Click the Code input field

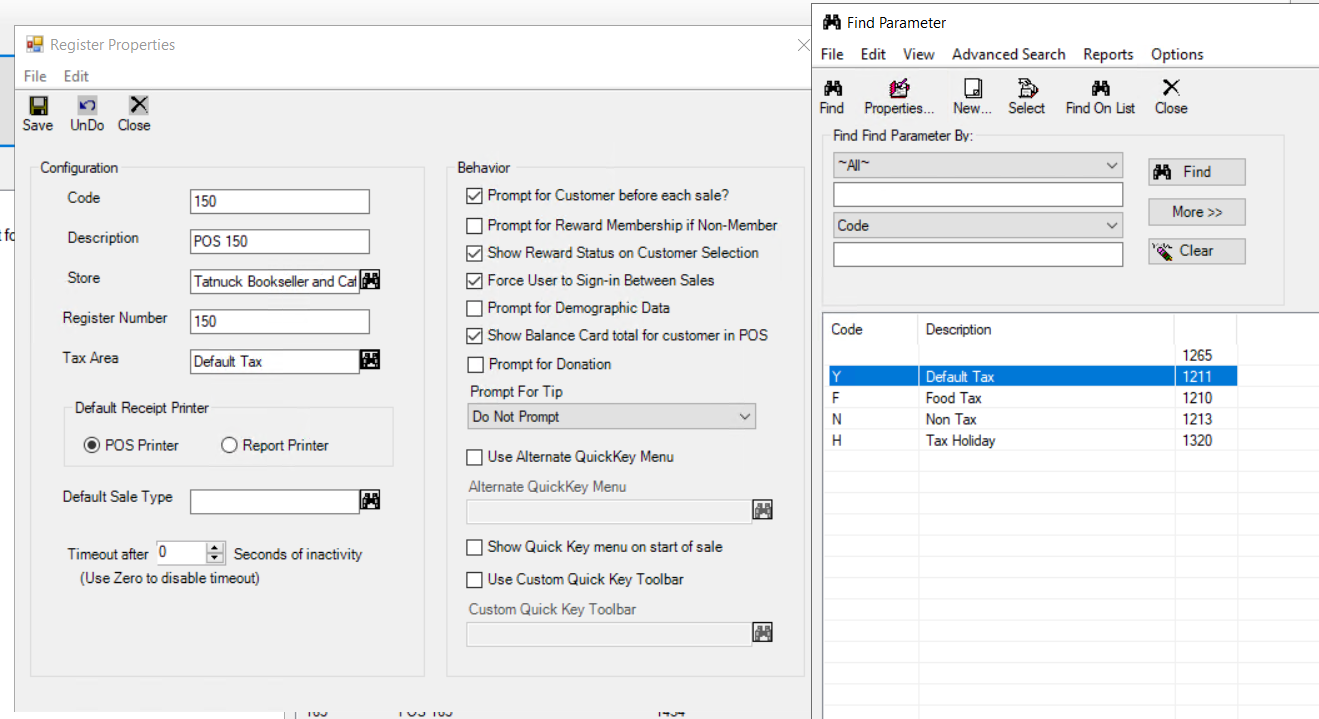(280, 201)
